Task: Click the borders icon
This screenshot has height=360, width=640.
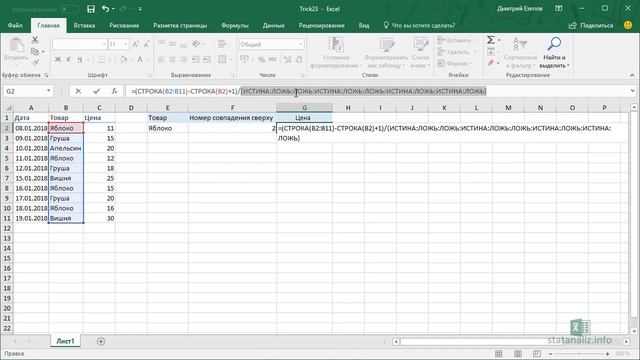Action: point(101,60)
